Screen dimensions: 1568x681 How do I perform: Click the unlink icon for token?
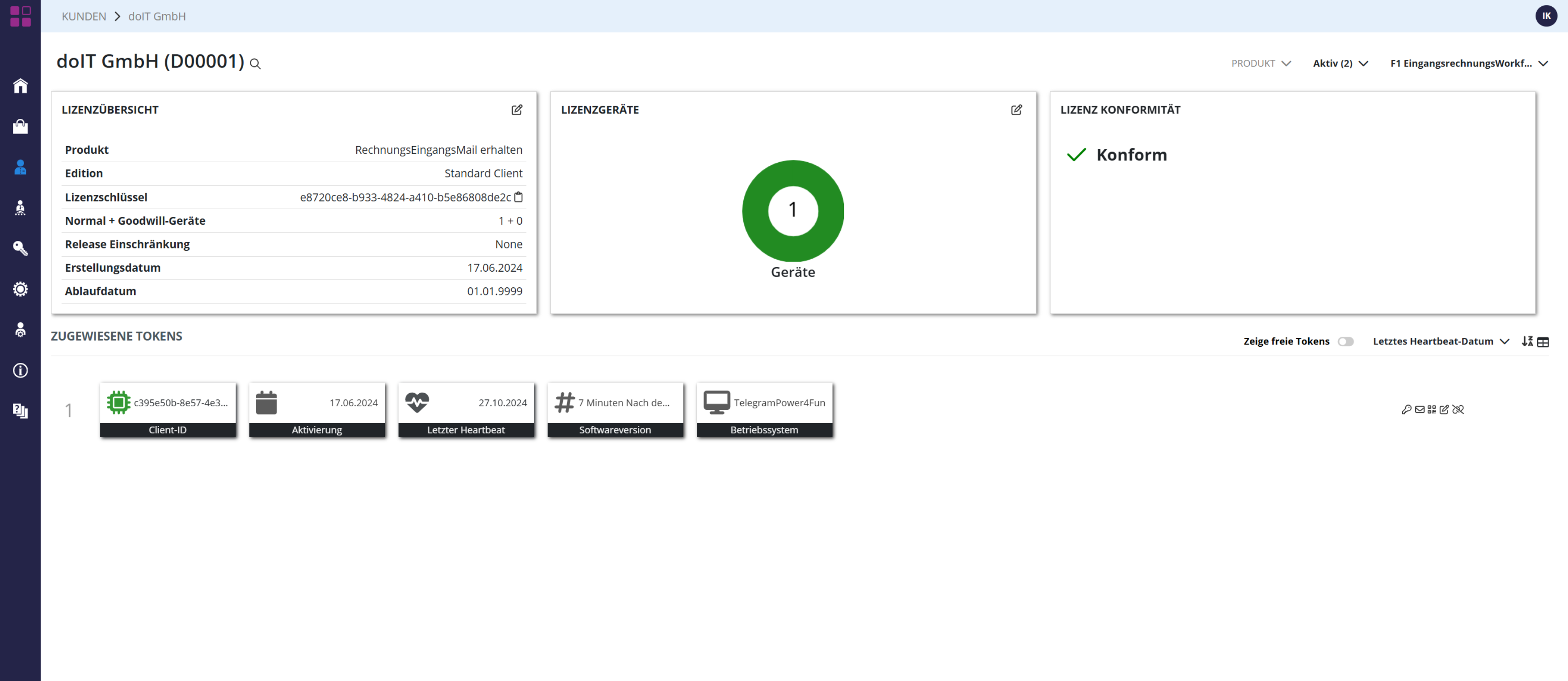(x=1458, y=410)
